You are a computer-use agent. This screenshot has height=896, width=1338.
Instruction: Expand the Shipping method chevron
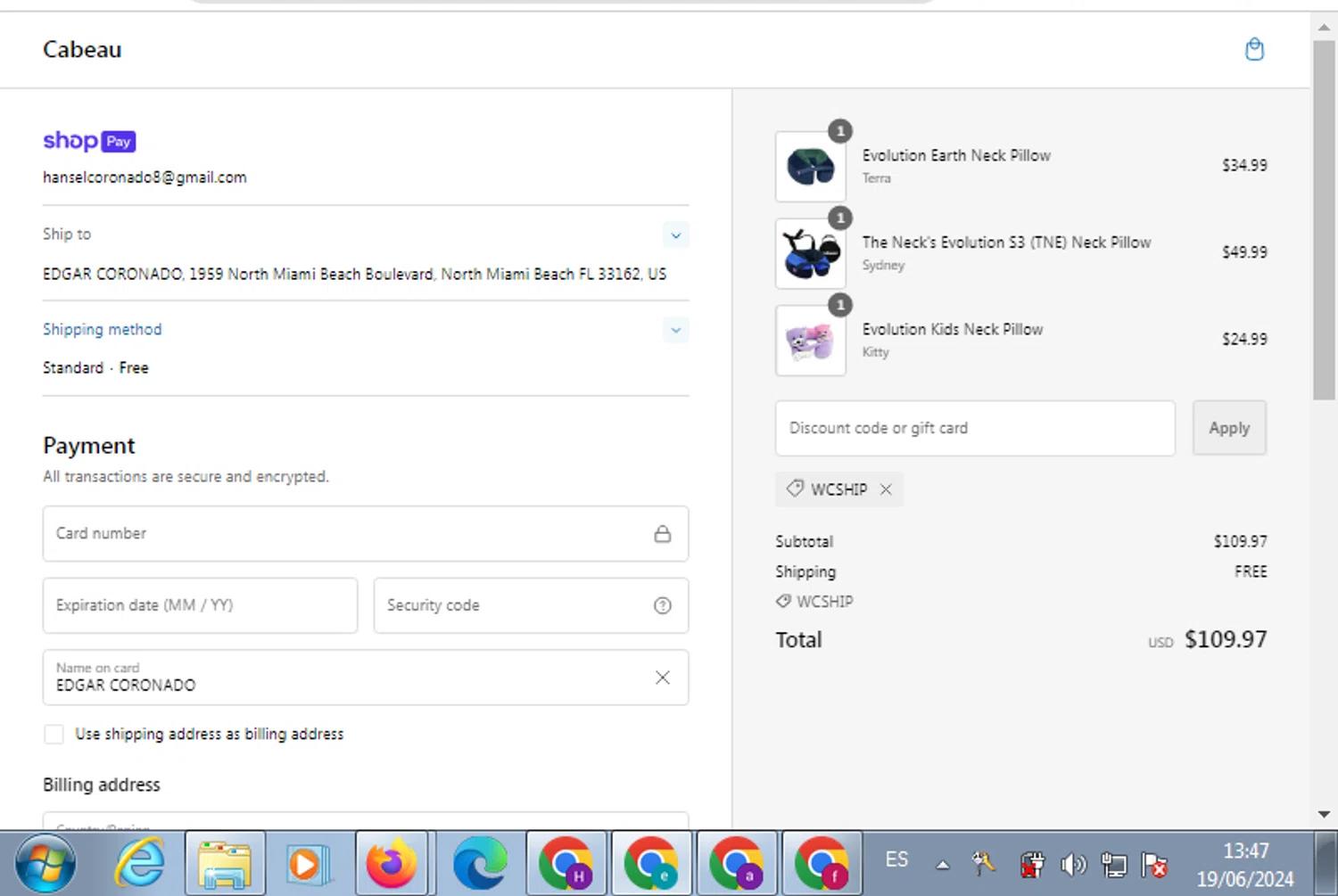[676, 330]
